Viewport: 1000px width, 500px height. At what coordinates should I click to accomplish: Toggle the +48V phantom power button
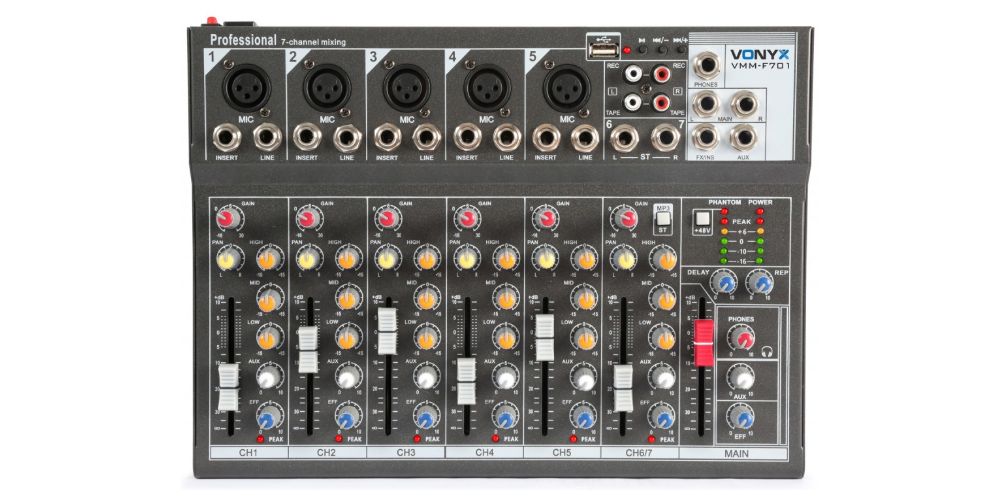click(x=703, y=218)
